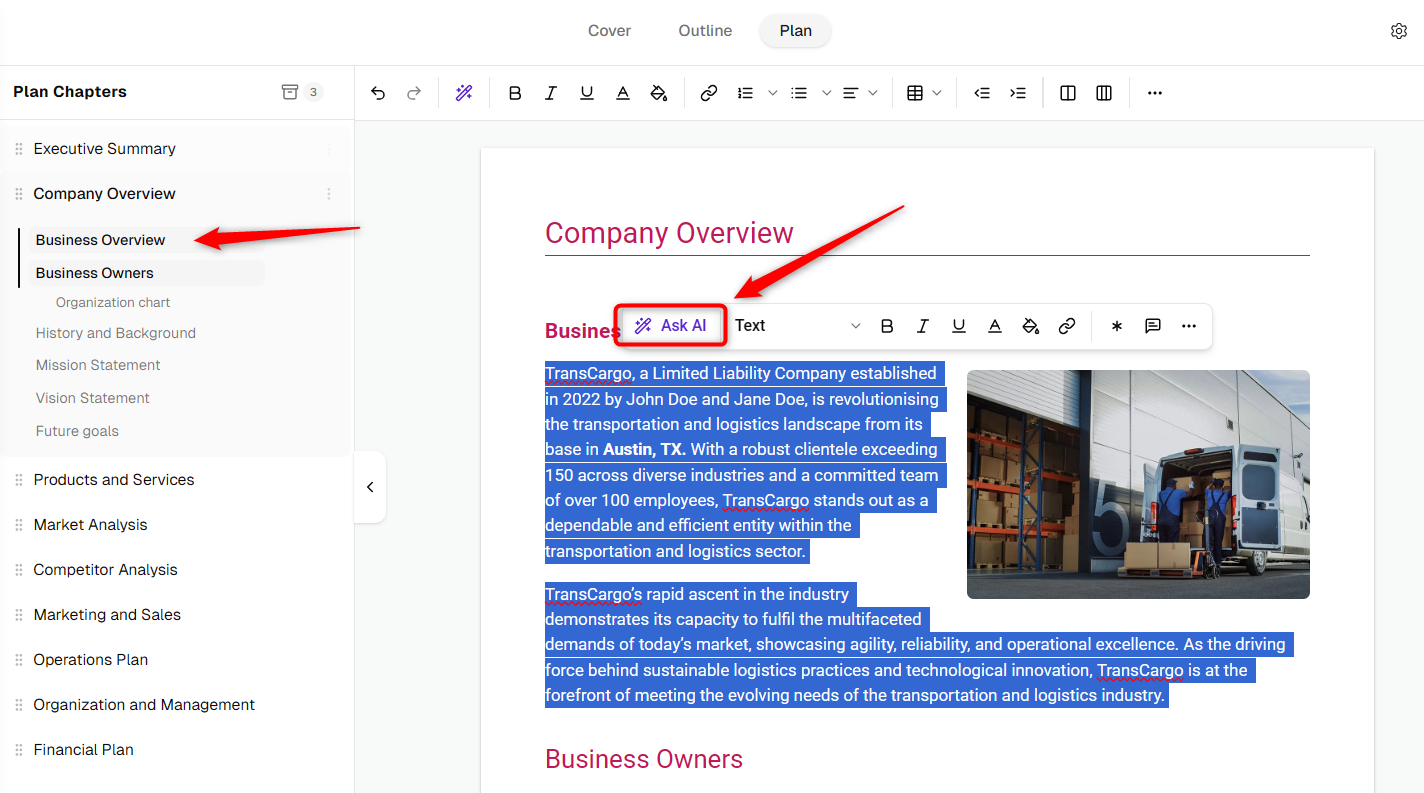The height and width of the screenshot is (793, 1424).
Task: Open the Future goals section
Action: coord(77,431)
